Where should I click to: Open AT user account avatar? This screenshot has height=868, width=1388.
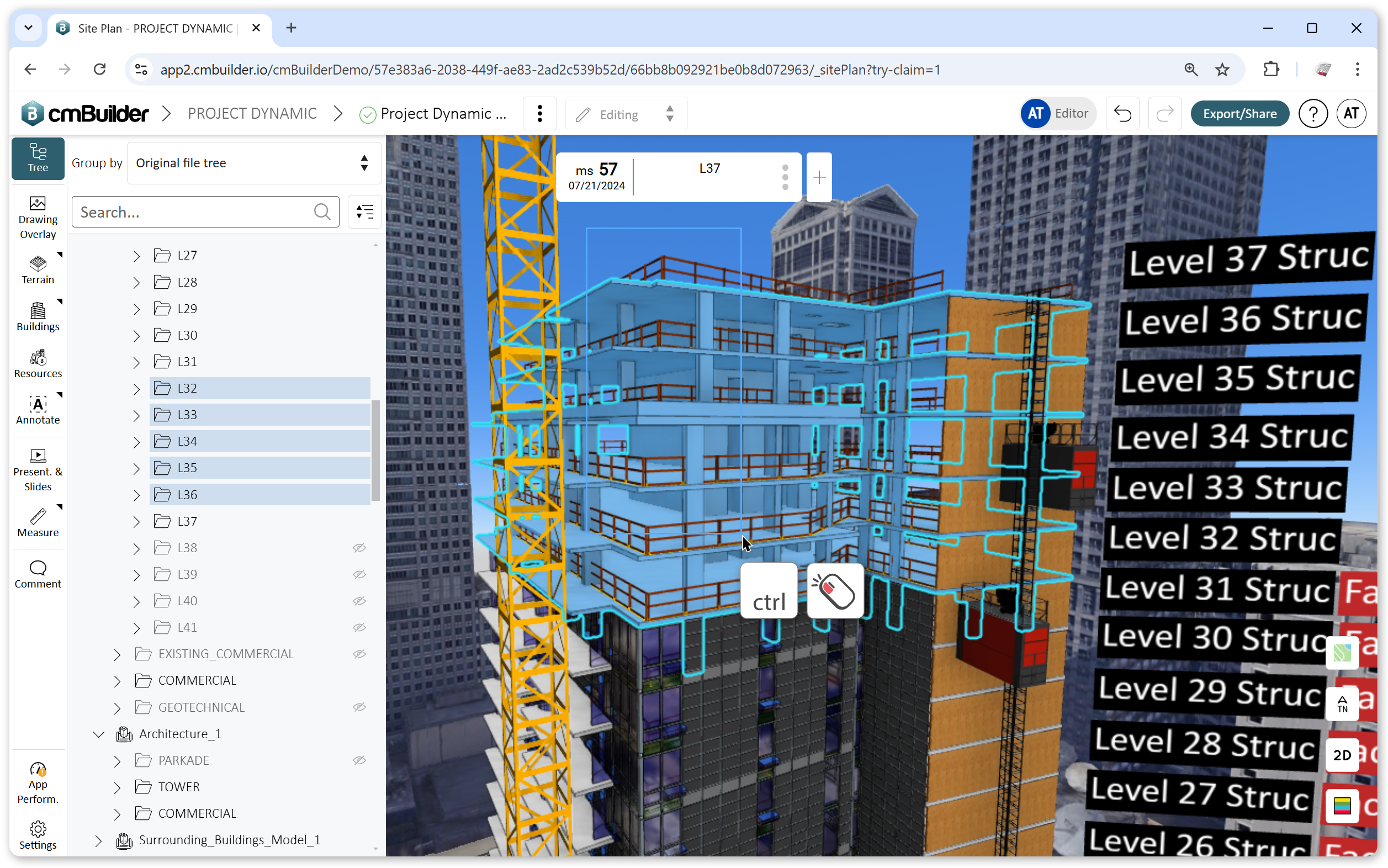[1350, 114]
